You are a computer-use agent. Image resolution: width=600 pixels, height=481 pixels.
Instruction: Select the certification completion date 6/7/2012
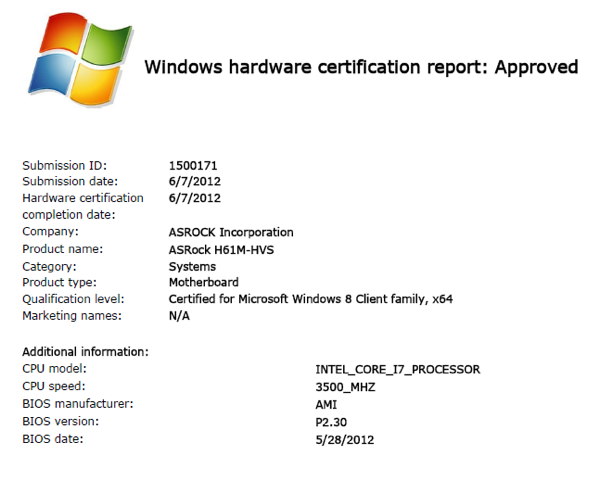tap(195, 198)
